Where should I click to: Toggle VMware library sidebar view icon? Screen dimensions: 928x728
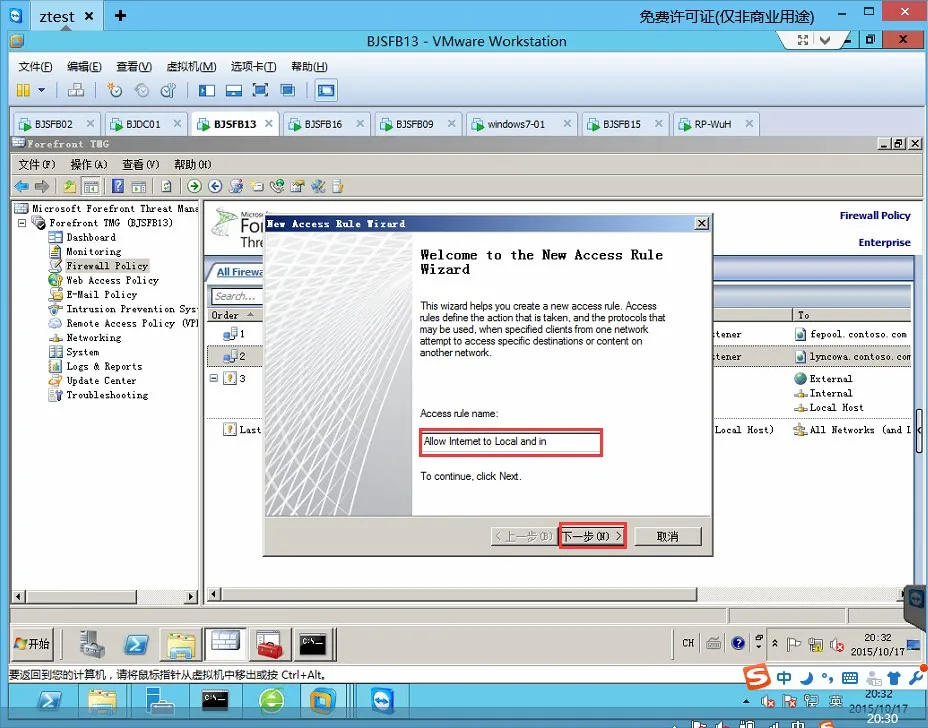(207, 90)
